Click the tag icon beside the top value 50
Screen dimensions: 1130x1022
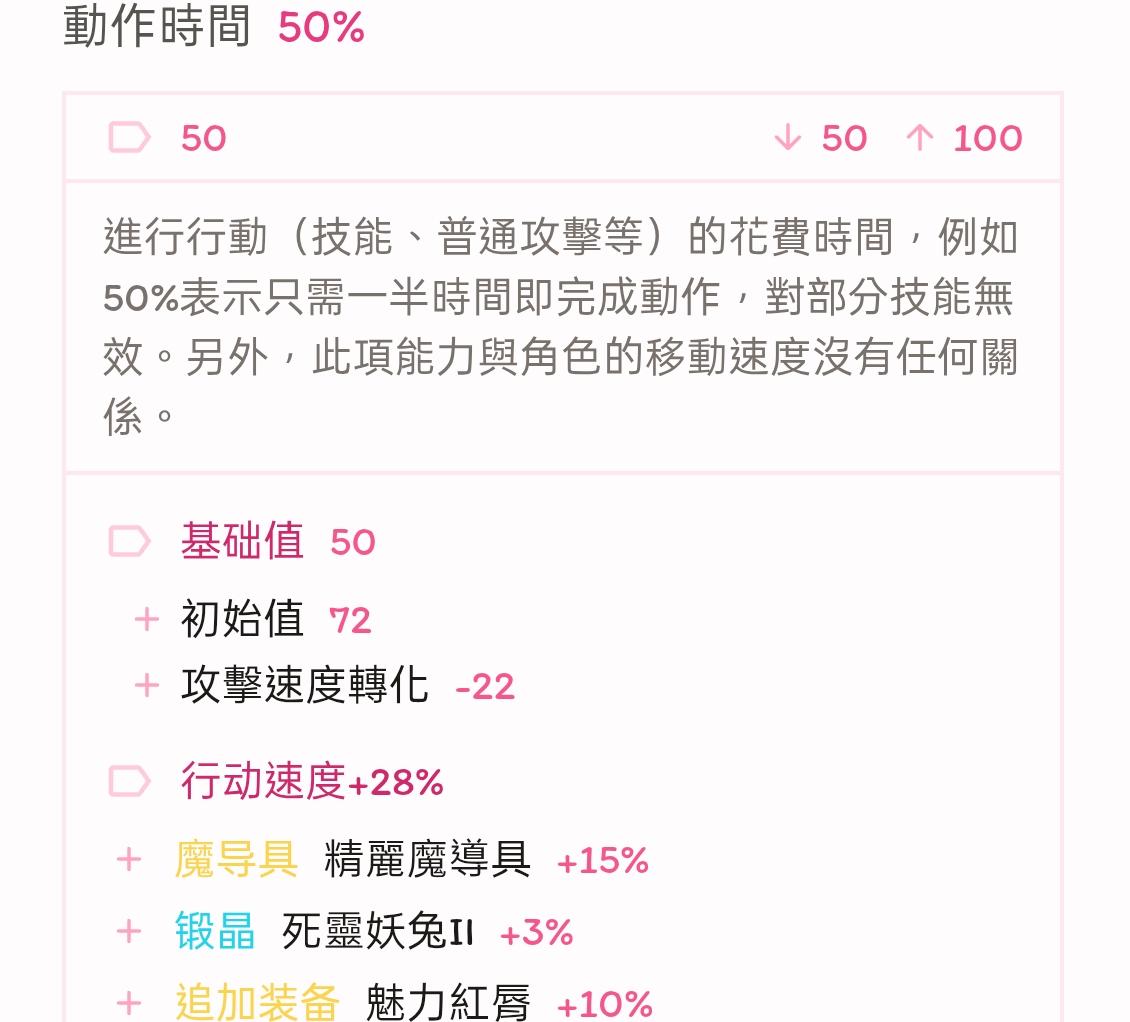point(129,138)
